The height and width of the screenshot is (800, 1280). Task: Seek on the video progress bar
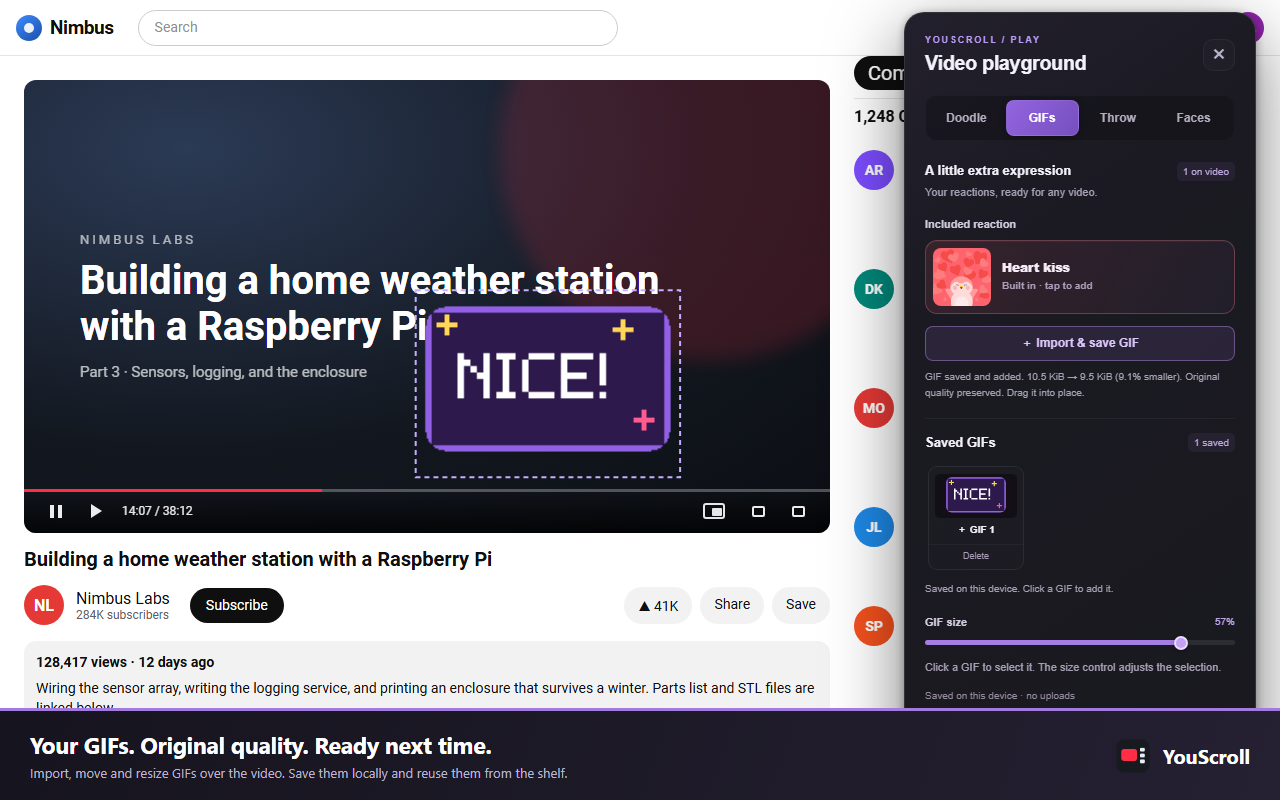pyautogui.click(x=427, y=490)
